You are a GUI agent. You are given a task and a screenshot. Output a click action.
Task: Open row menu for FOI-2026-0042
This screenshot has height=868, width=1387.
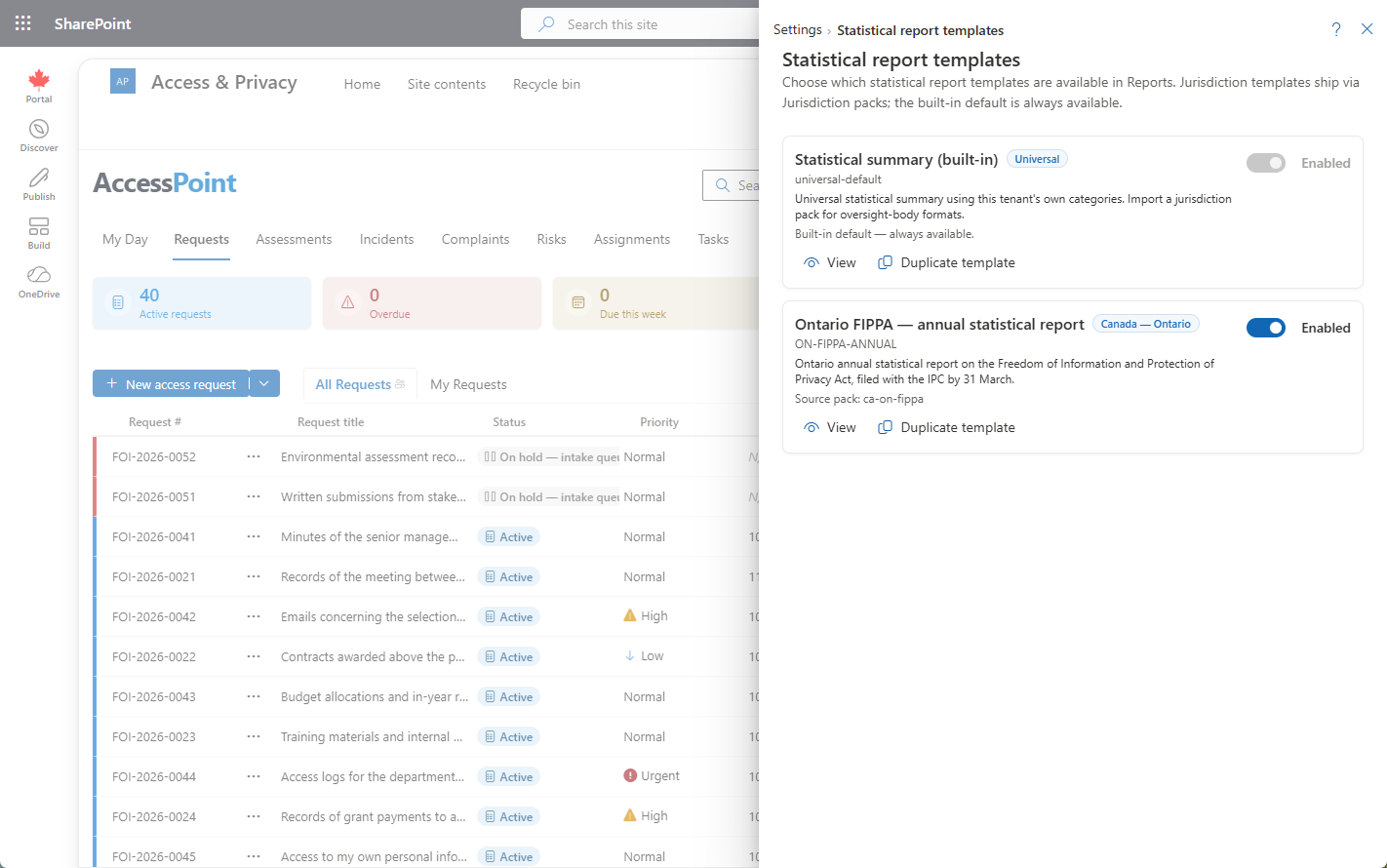point(254,616)
